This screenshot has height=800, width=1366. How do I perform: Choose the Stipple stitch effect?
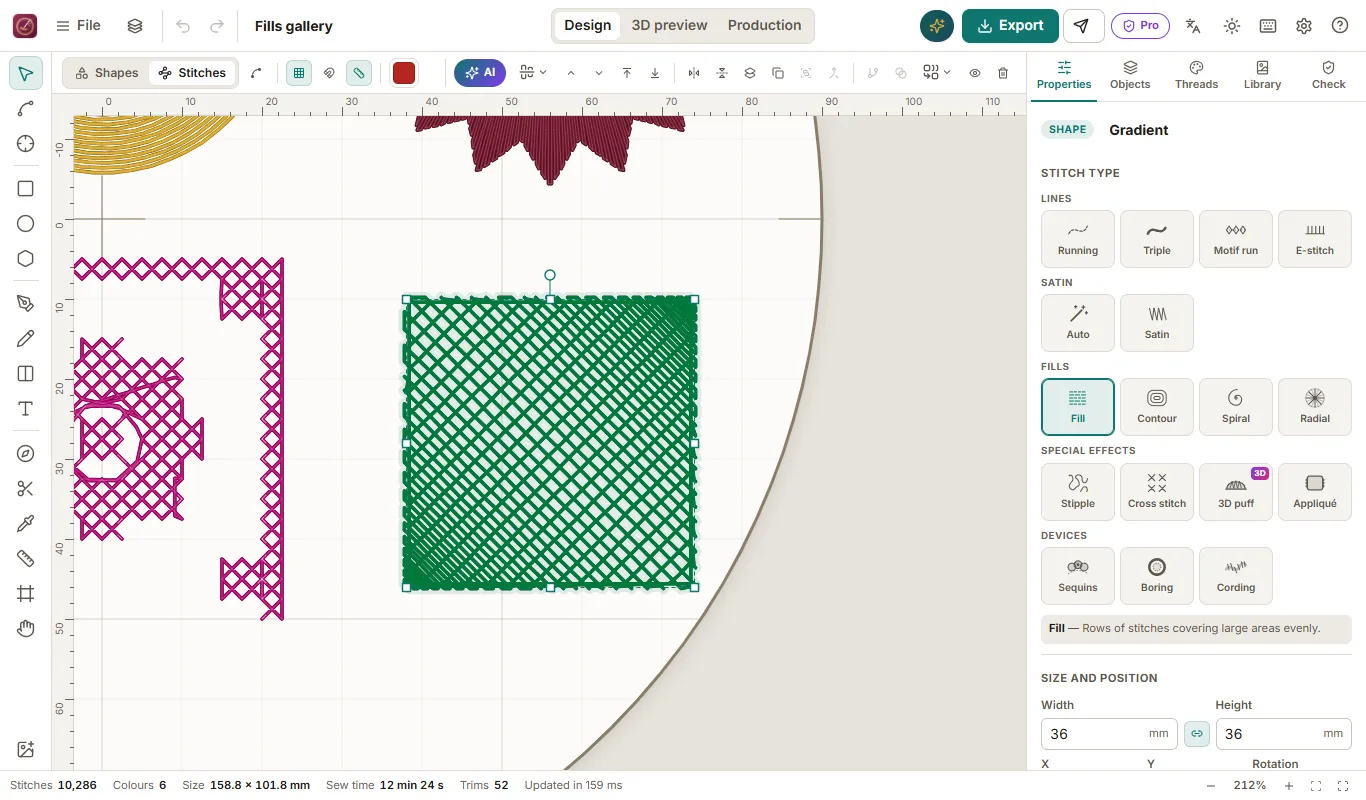click(x=1078, y=492)
